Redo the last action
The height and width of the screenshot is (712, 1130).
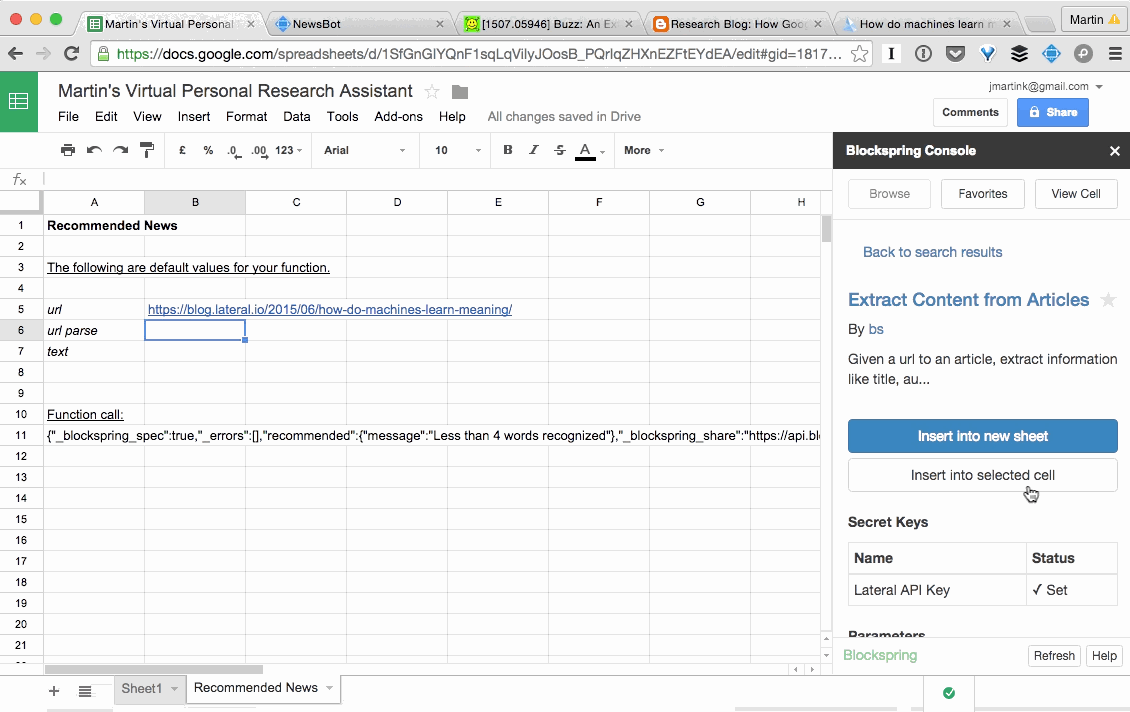[120, 150]
